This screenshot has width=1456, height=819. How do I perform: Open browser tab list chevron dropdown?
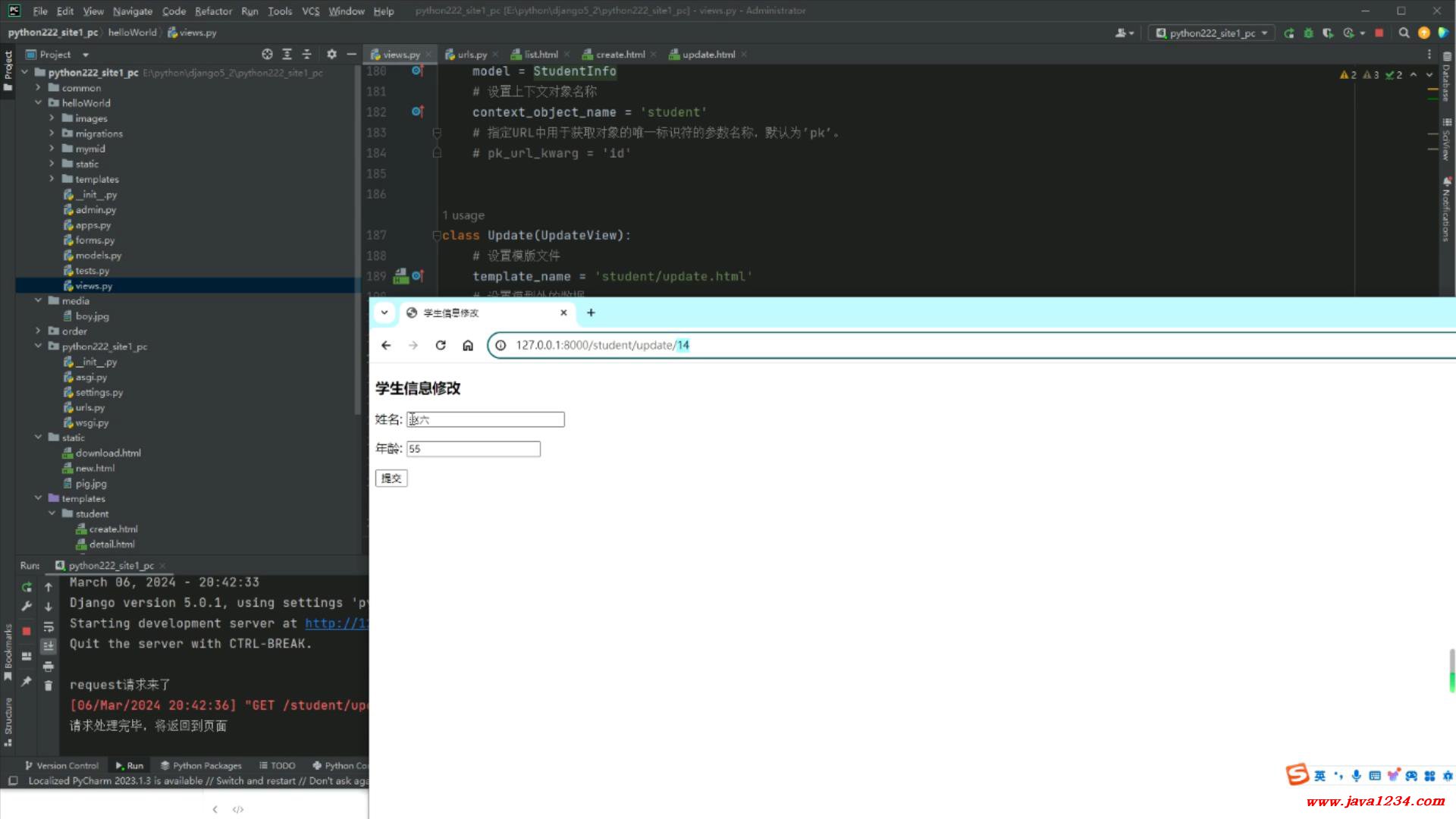pos(384,312)
